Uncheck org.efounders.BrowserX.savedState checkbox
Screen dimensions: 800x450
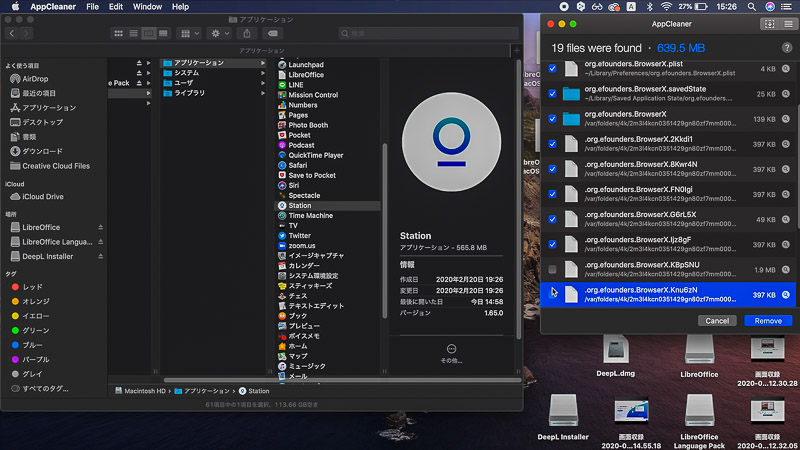pos(552,93)
